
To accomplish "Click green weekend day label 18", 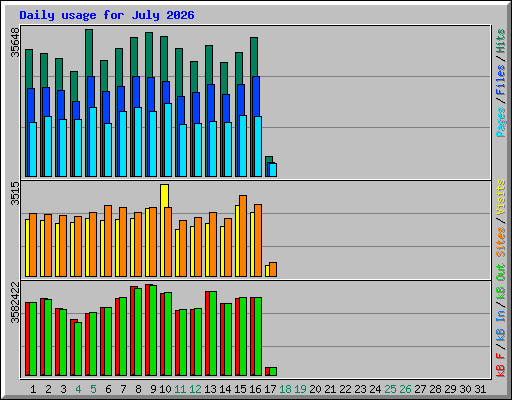I will coord(285,389).
